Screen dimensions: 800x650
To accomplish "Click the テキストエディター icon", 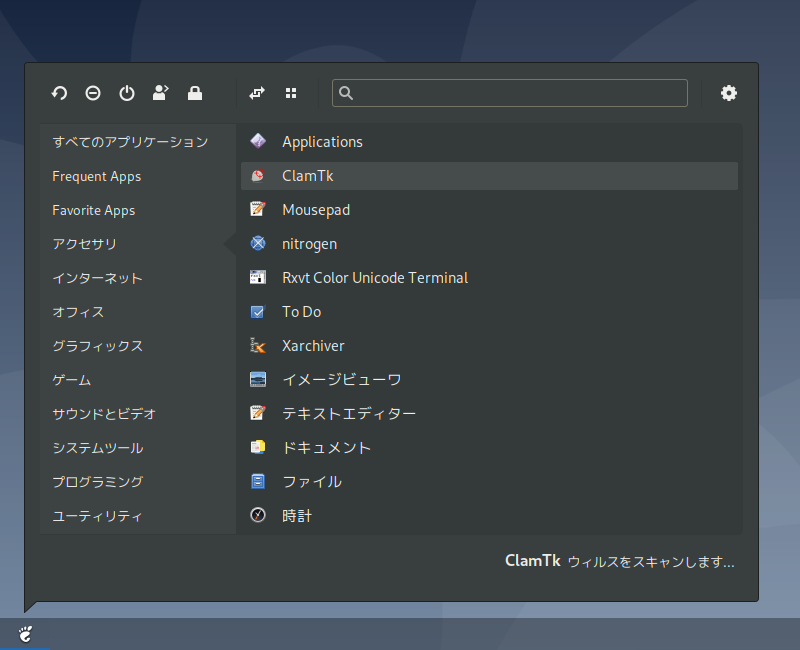I will (258, 413).
